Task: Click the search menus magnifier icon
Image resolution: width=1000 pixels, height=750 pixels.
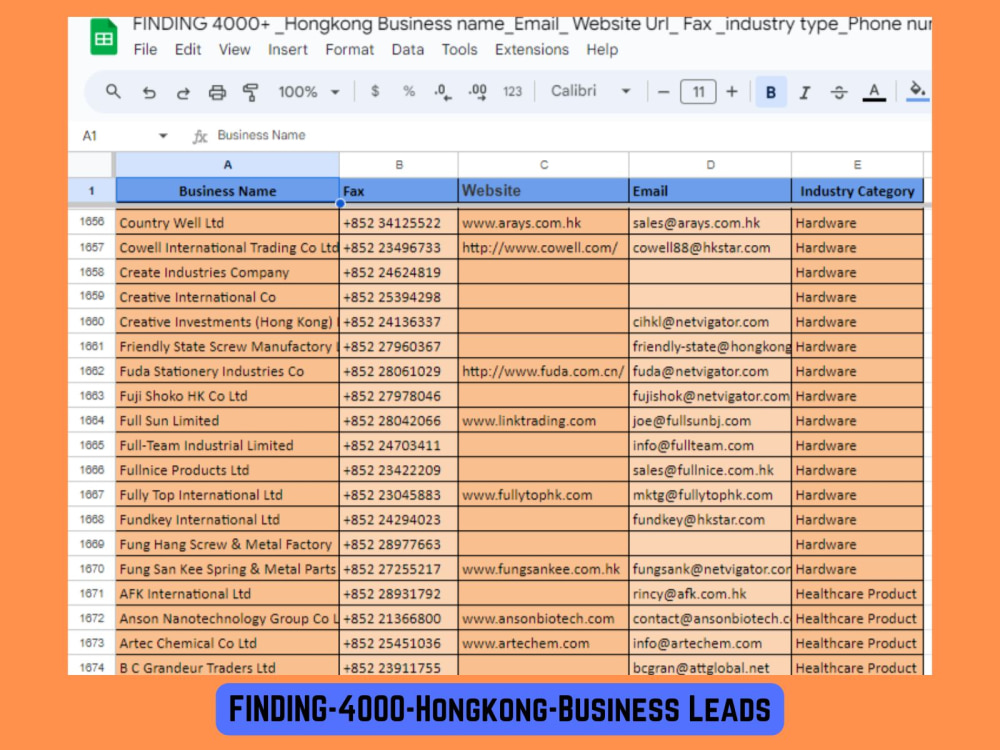Action: (113, 92)
